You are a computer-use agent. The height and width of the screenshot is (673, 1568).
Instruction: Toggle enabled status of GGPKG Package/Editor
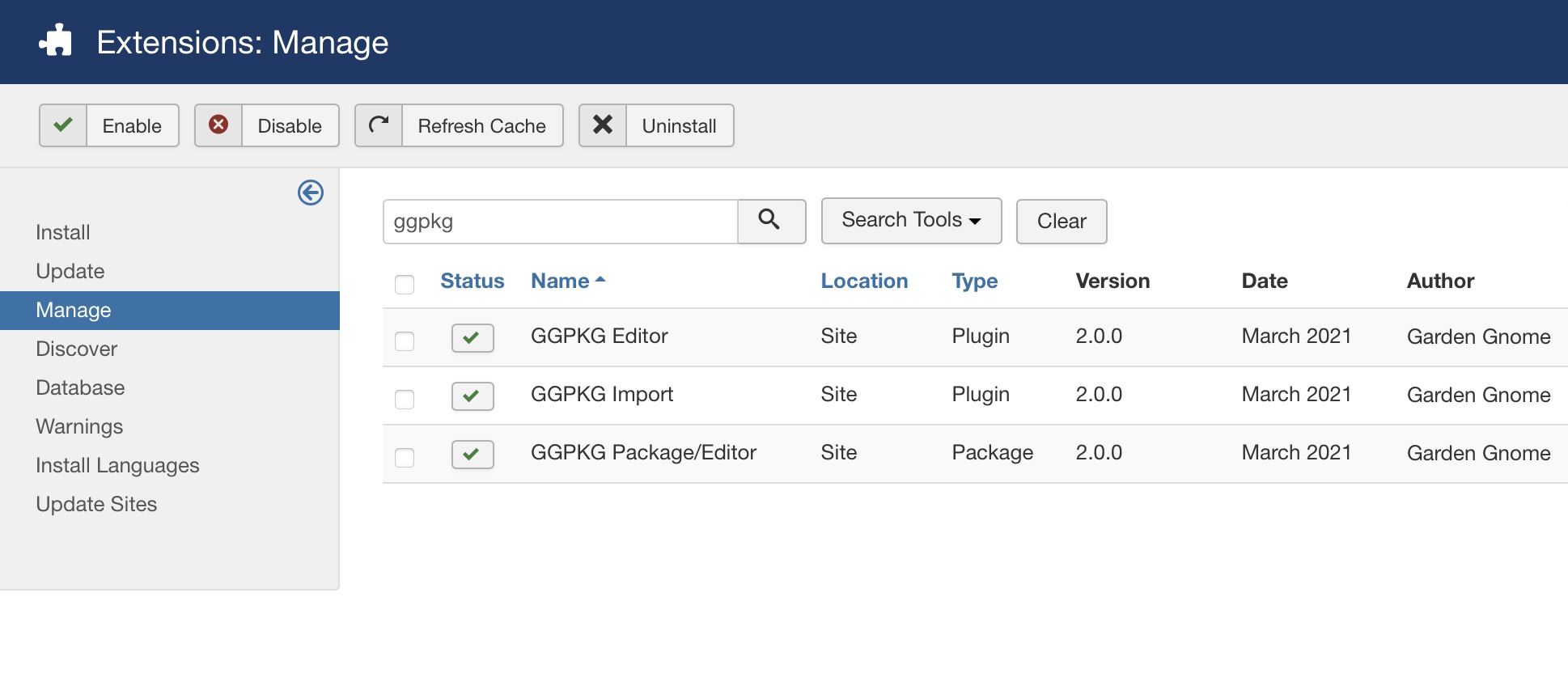tap(473, 454)
